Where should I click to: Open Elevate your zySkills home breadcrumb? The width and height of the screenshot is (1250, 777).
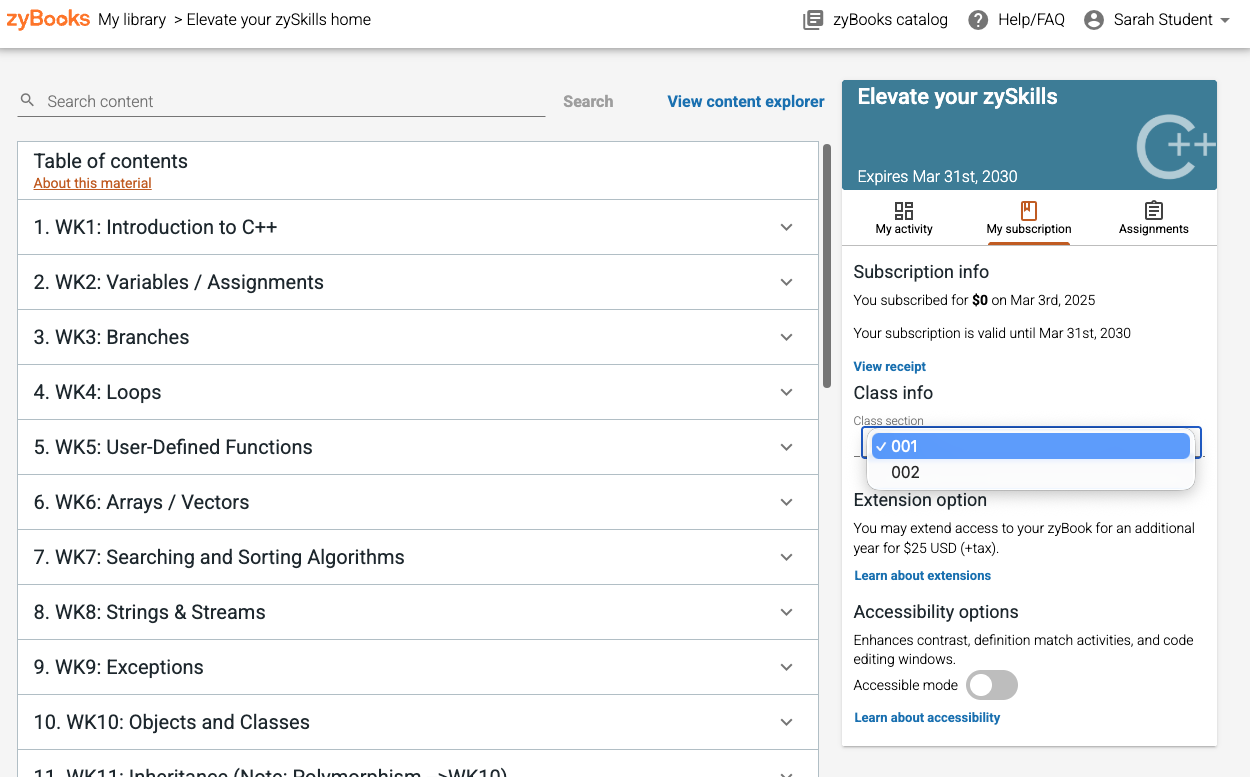point(279,20)
